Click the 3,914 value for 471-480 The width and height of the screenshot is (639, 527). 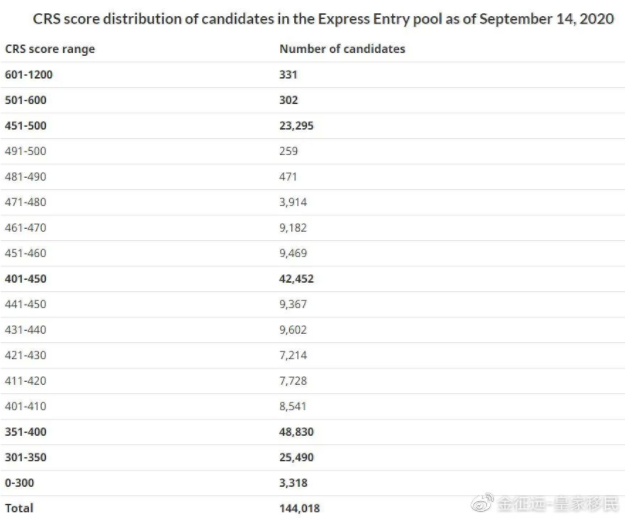click(x=293, y=202)
